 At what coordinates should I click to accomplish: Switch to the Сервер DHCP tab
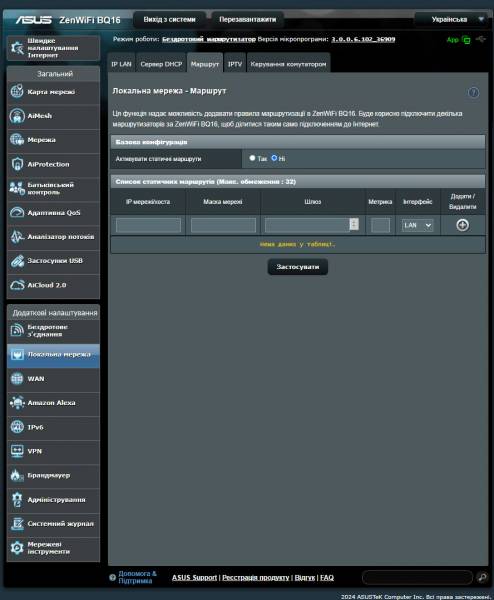161,64
